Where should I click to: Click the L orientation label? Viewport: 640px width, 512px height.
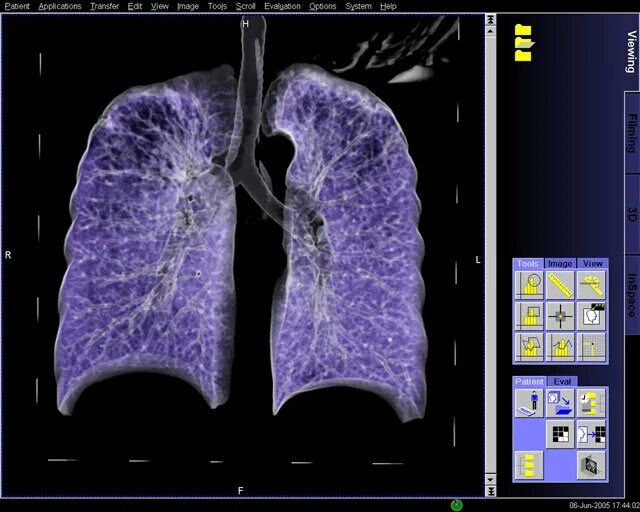[x=478, y=260]
